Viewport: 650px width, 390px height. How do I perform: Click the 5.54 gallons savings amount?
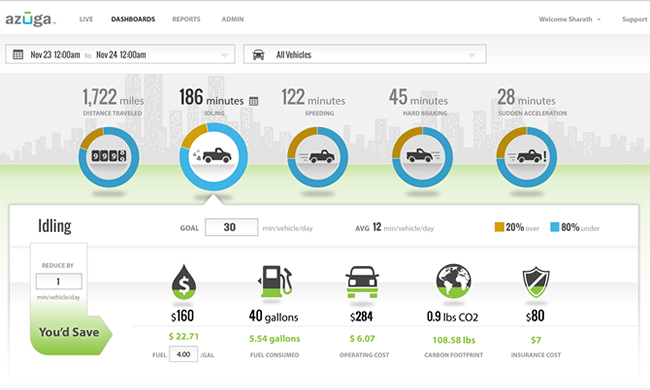coord(274,339)
